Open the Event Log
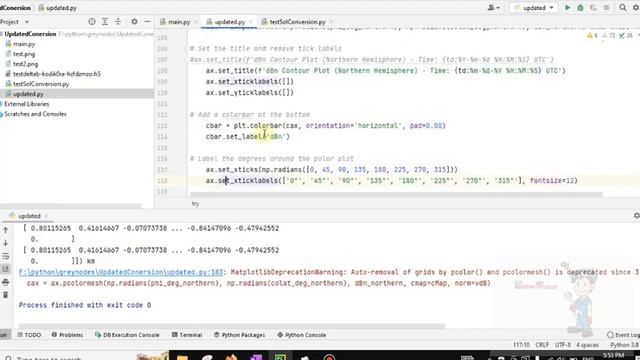 point(623,335)
